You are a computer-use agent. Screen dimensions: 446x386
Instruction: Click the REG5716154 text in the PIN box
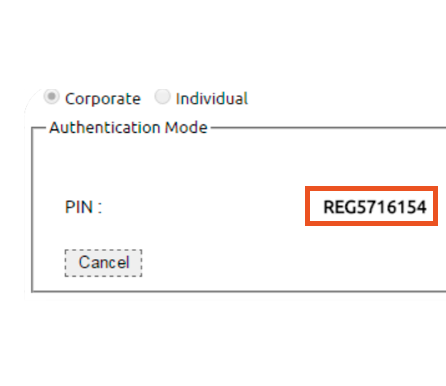click(x=375, y=207)
